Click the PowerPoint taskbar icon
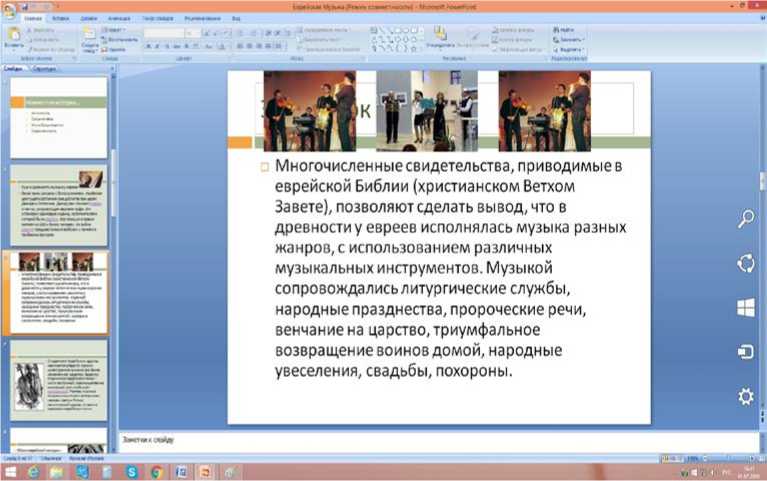 [x=205, y=472]
